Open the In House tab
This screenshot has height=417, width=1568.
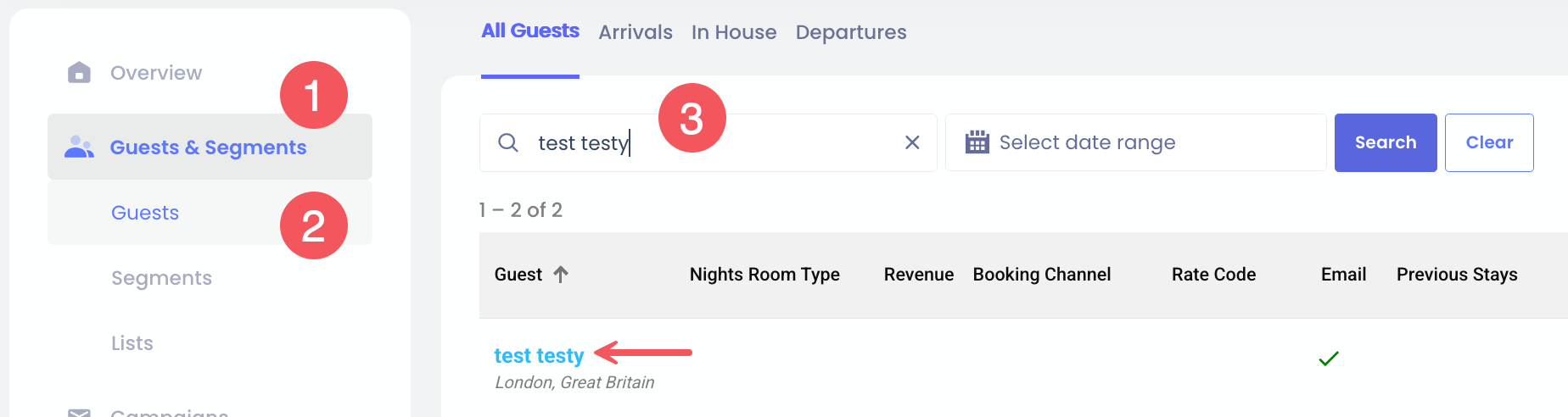tap(734, 32)
